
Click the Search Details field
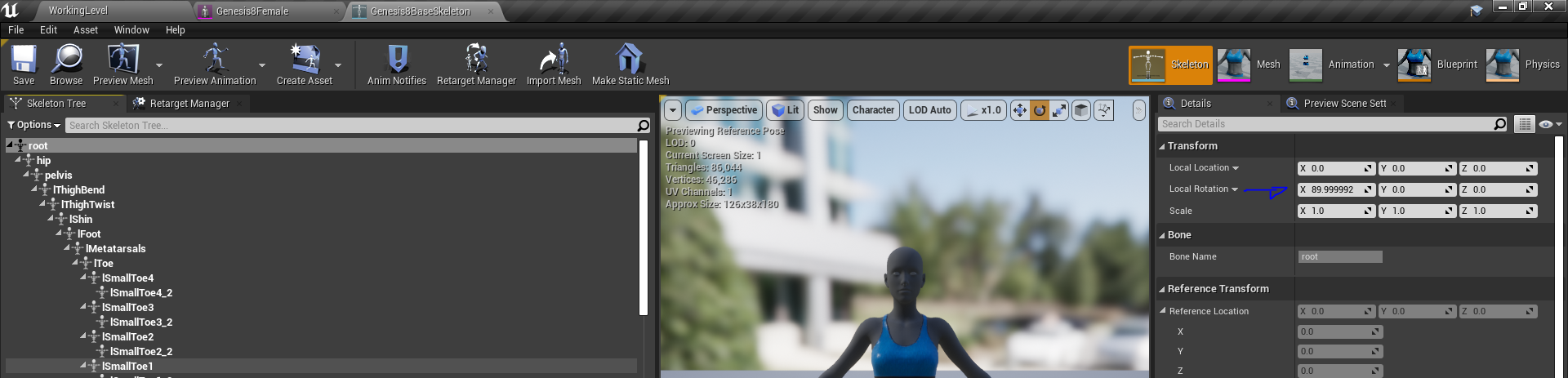click(x=1326, y=124)
